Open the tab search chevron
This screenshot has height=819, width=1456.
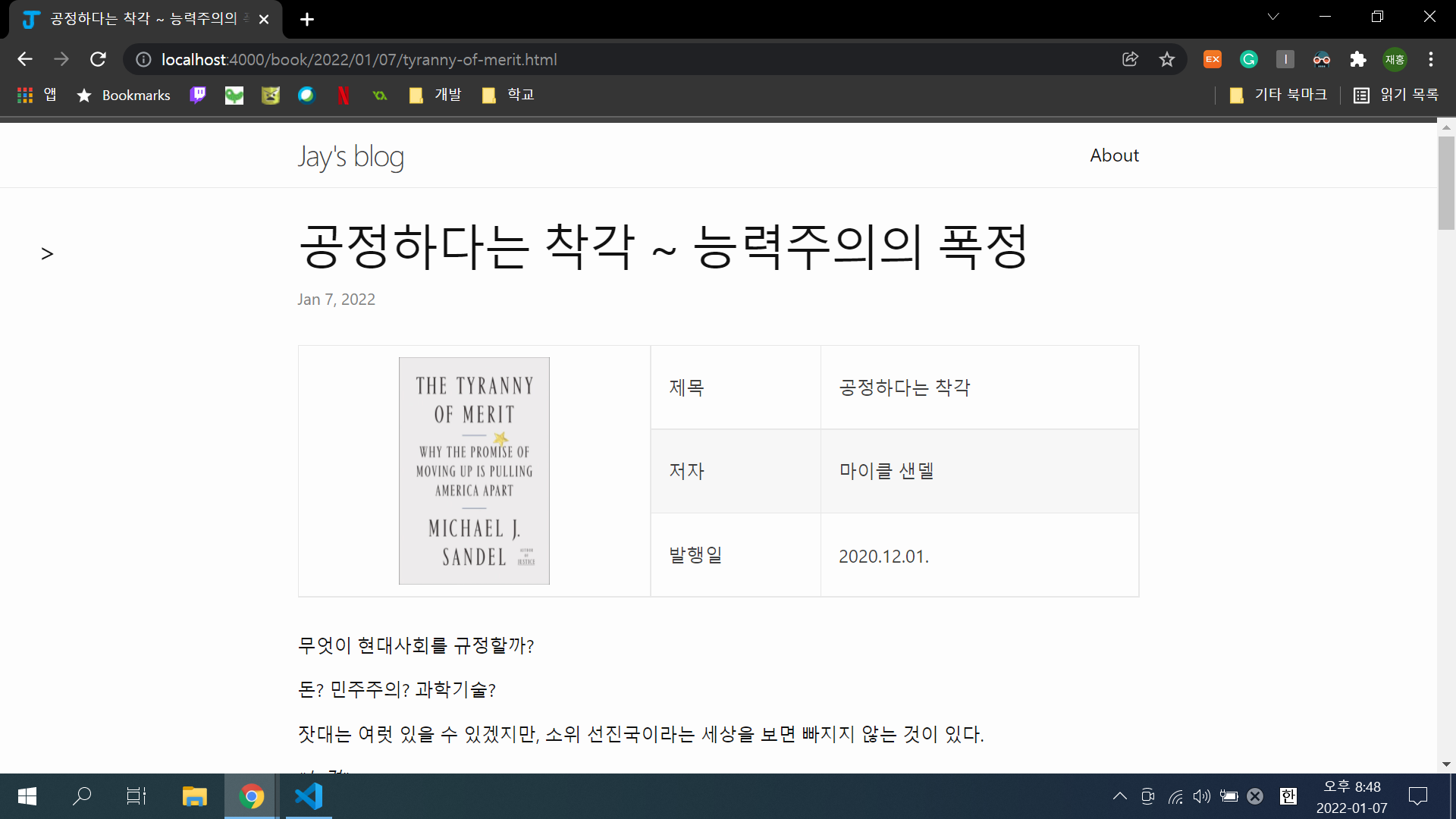(x=1273, y=17)
